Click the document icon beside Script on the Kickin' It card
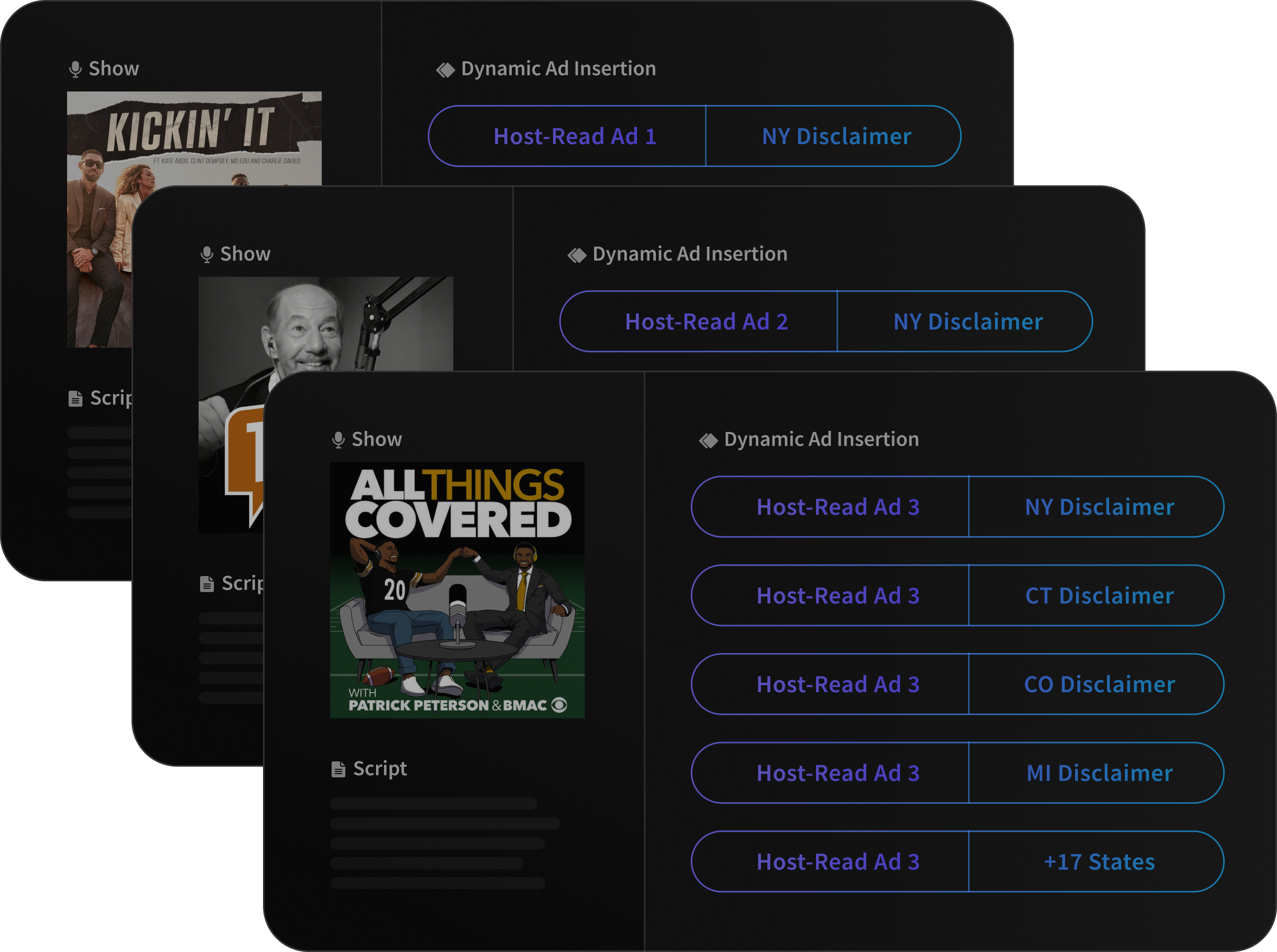The height and width of the screenshot is (952, 1277). [x=76, y=398]
